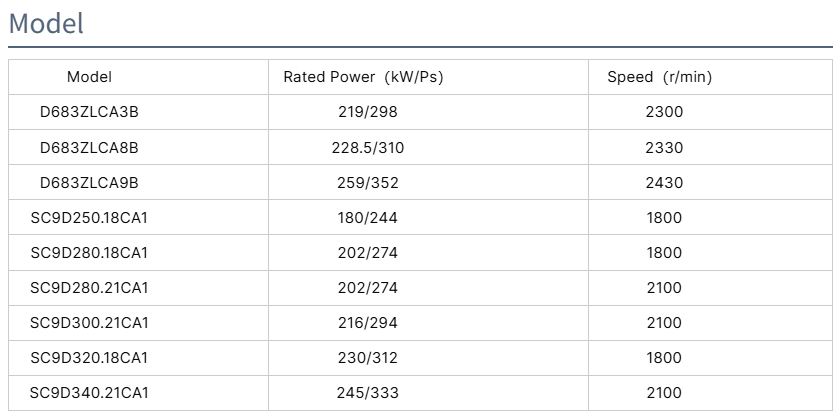840x415 pixels.
Task: Select model SC9D280.21CA1 cell
Action: click(89, 288)
